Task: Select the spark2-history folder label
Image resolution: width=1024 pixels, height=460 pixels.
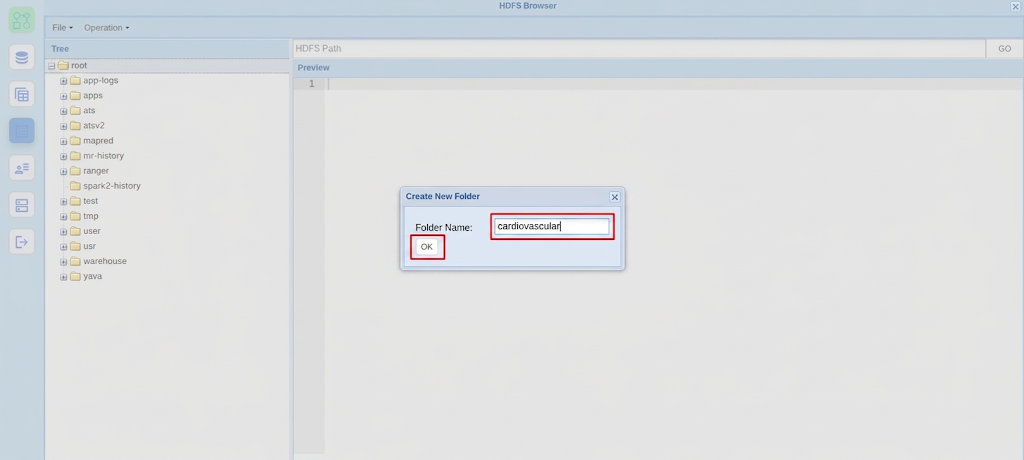Action: click(112, 186)
